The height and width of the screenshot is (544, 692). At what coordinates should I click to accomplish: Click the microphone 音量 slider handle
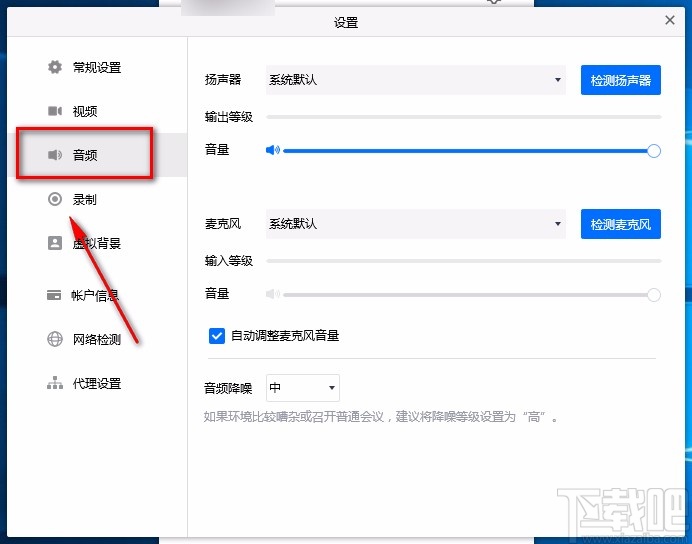tap(654, 295)
